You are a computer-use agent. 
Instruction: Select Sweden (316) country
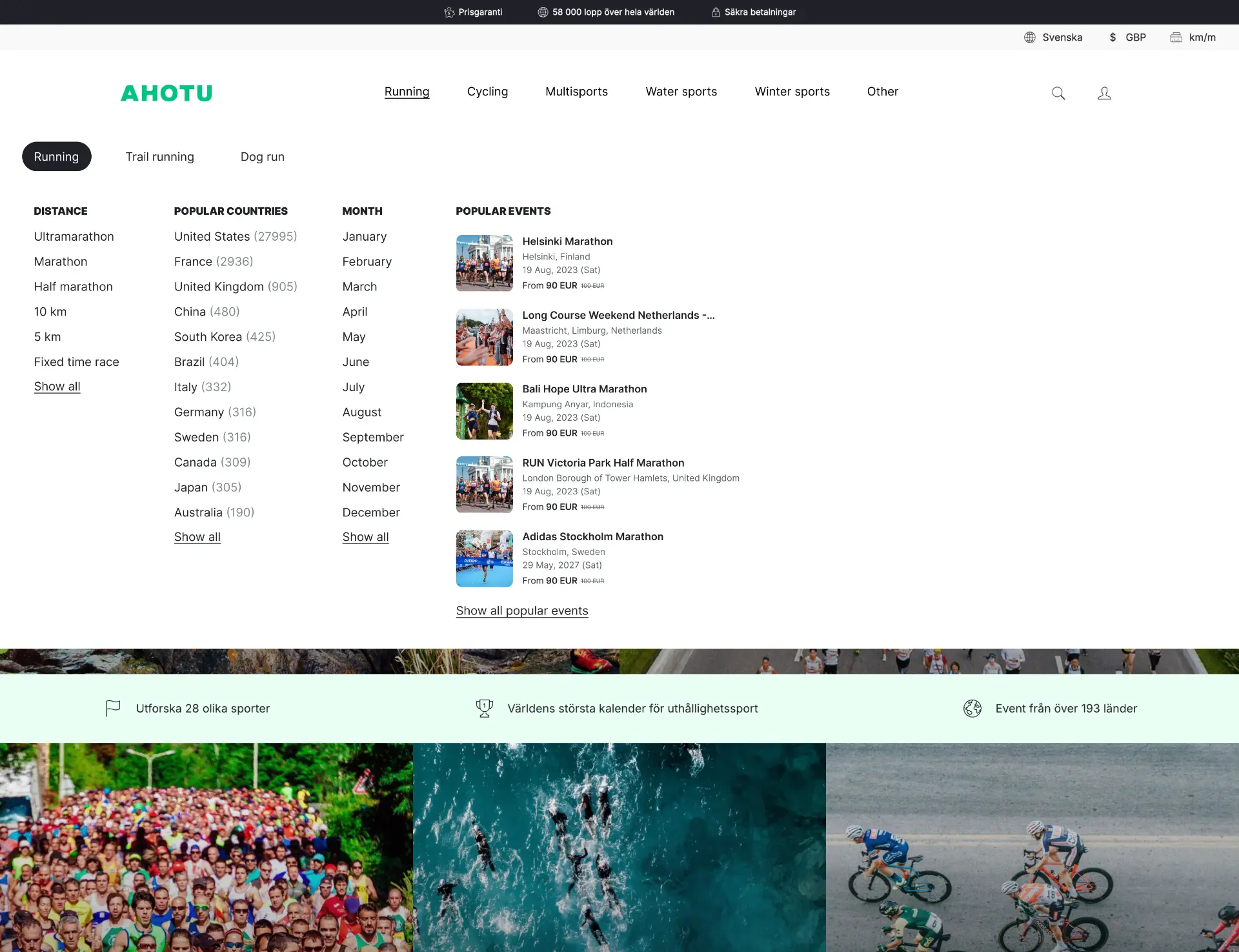coord(212,437)
